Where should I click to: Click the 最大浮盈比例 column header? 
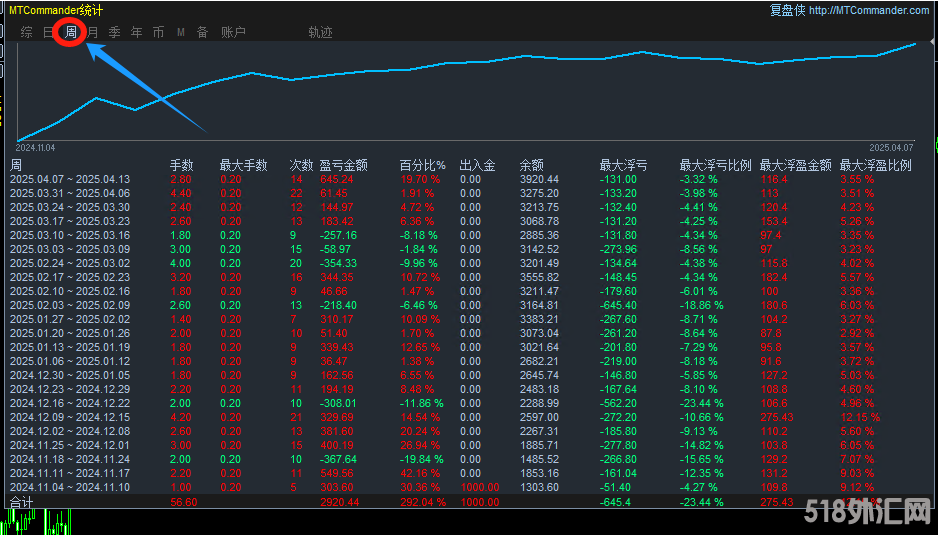click(x=876, y=165)
